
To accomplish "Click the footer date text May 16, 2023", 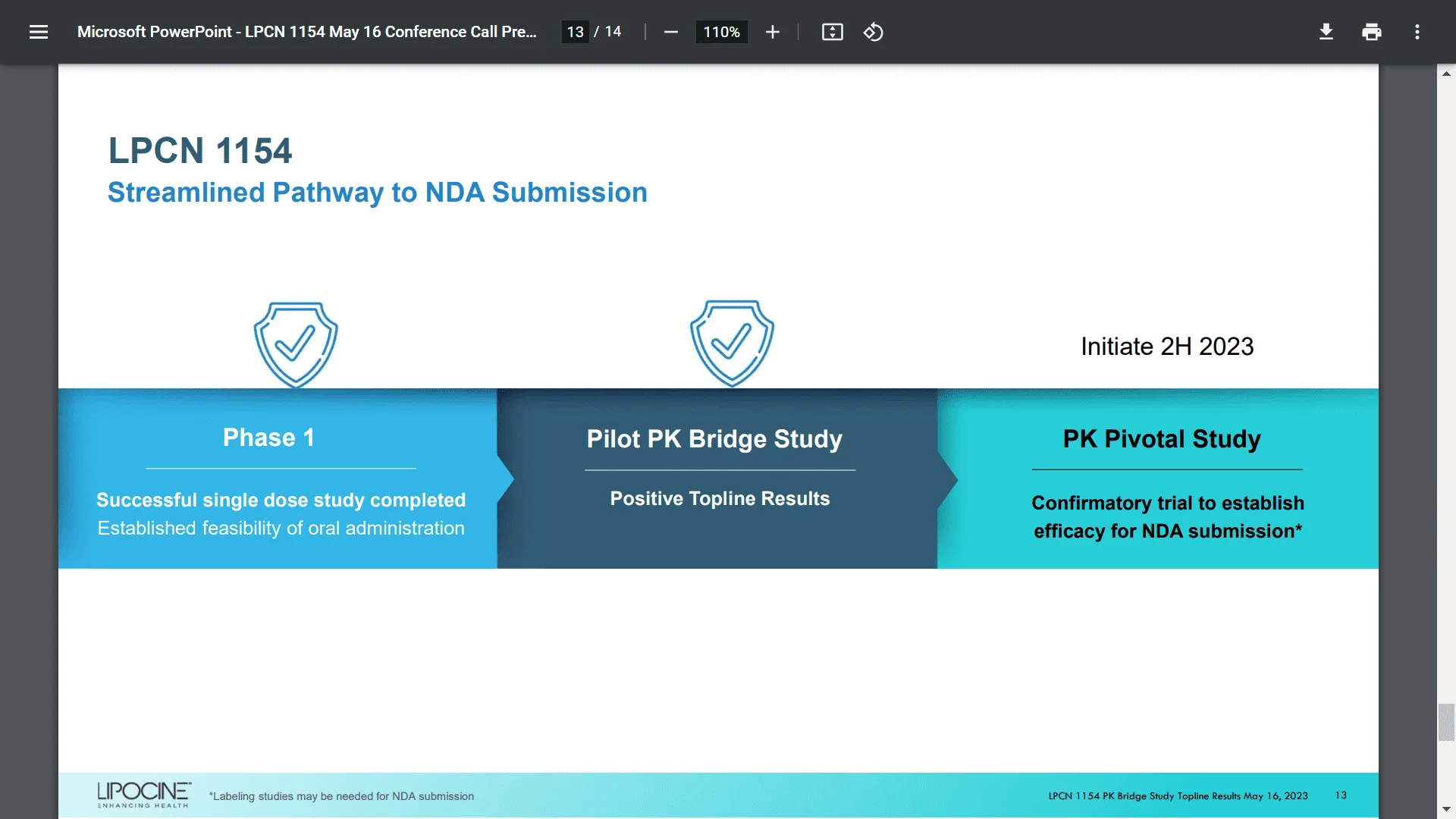I will [1276, 795].
